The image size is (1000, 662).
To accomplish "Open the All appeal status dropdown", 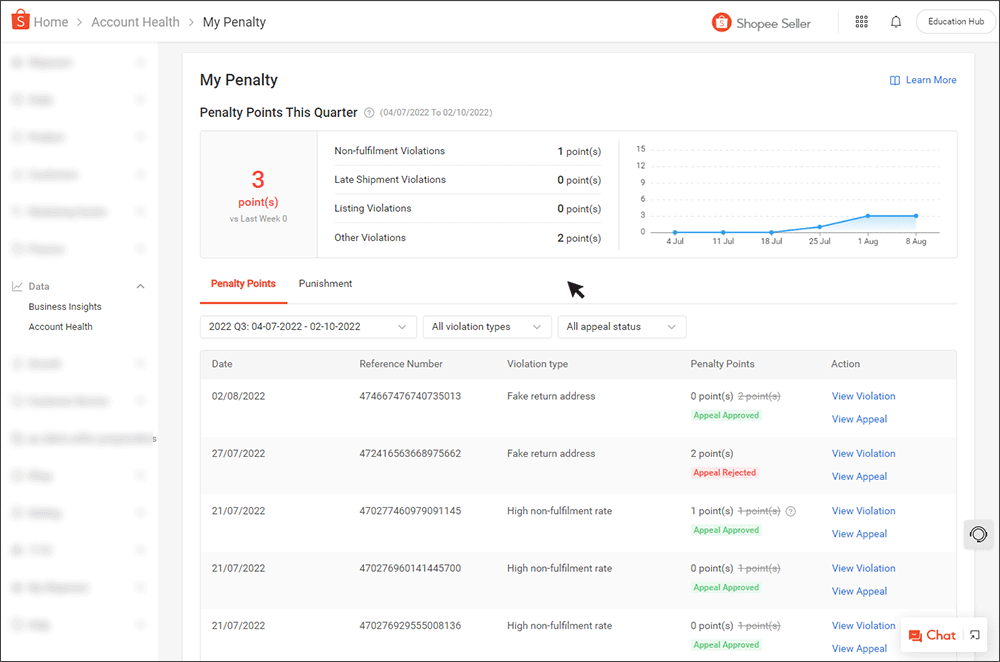I will pos(622,327).
